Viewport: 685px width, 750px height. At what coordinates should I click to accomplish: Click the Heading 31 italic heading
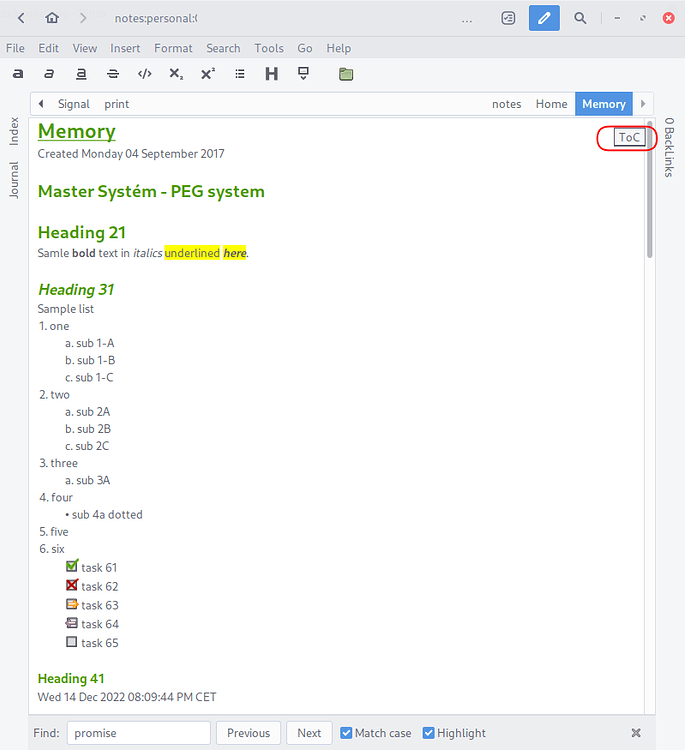click(76, 290)
